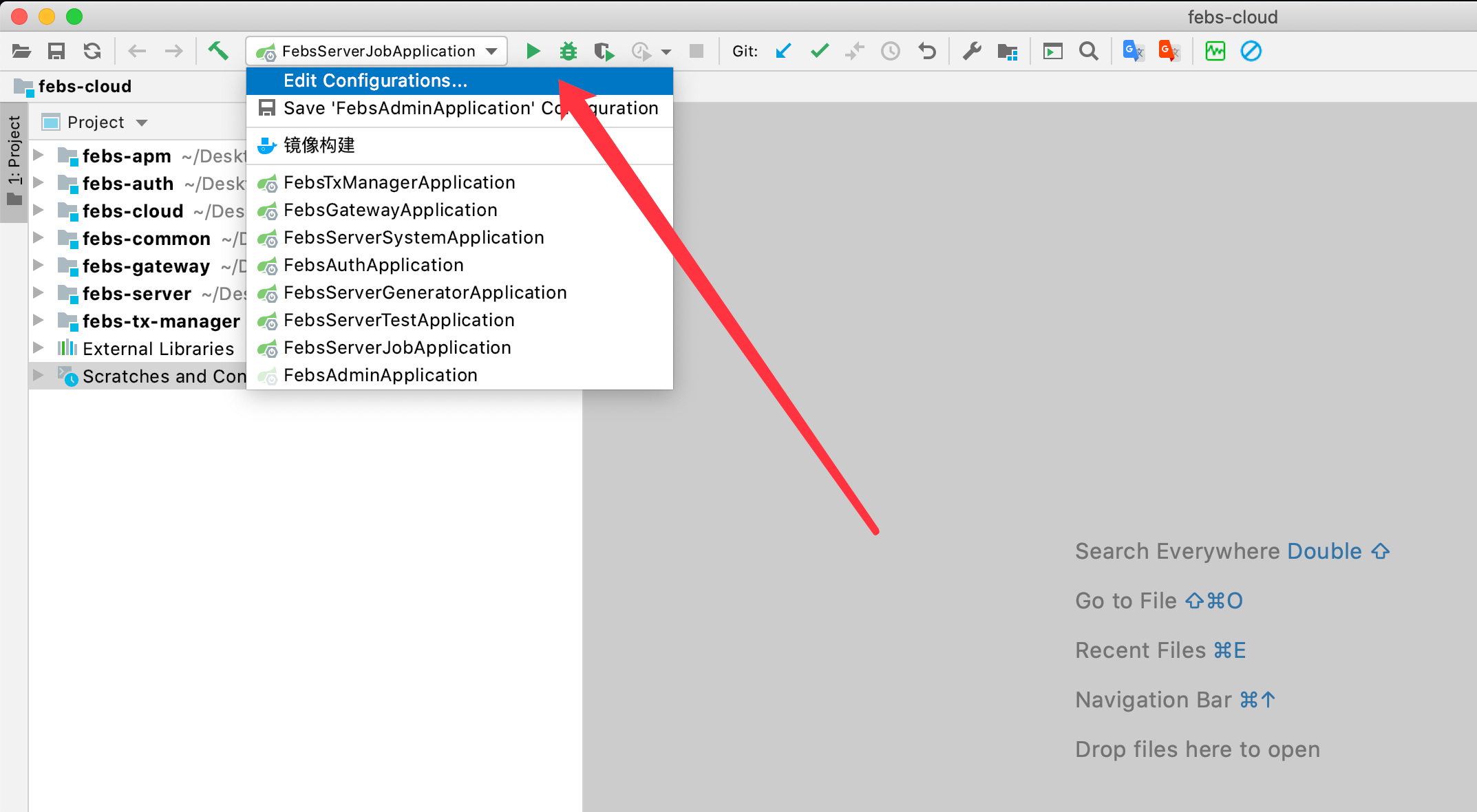Select the 镜像构建 docker configuration
1477x812 pixels.
(460, 145)
